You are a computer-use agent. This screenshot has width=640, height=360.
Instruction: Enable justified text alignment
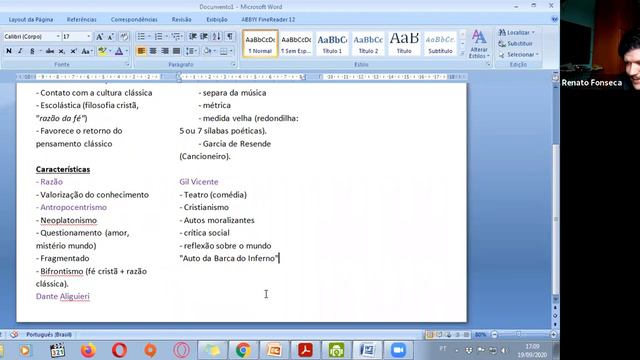176,51
